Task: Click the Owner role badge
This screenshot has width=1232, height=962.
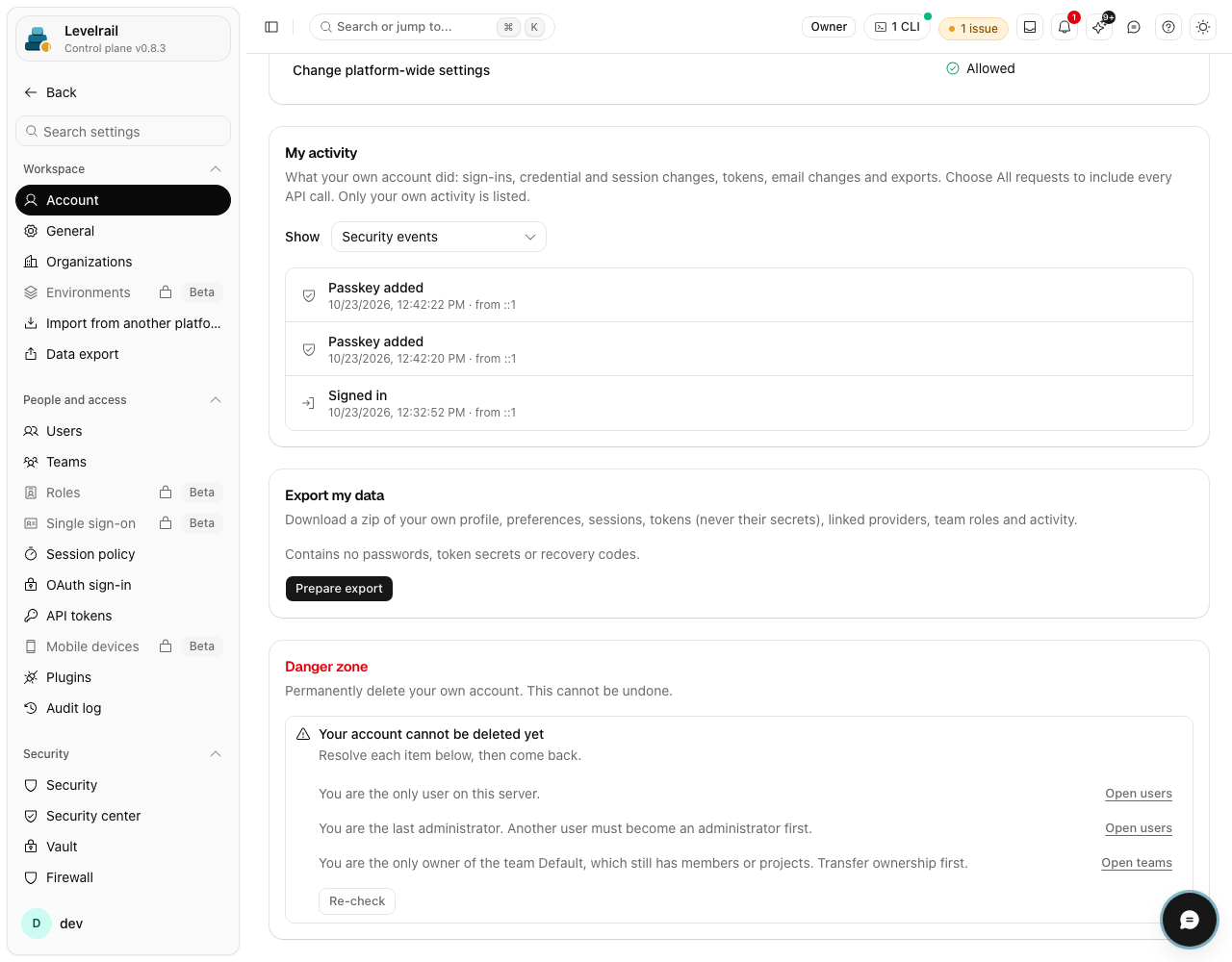Action: [x=829, y=27]
